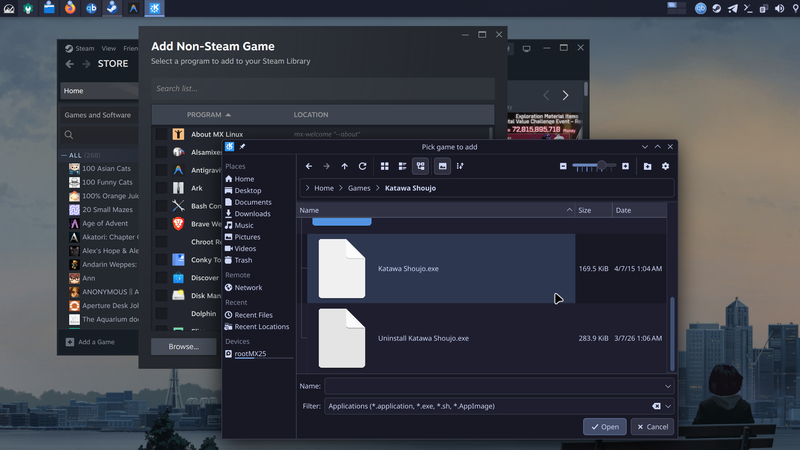Create a new folder
Image resolution: width=800 pixels, height=450 pixels.
click(647, 166)
